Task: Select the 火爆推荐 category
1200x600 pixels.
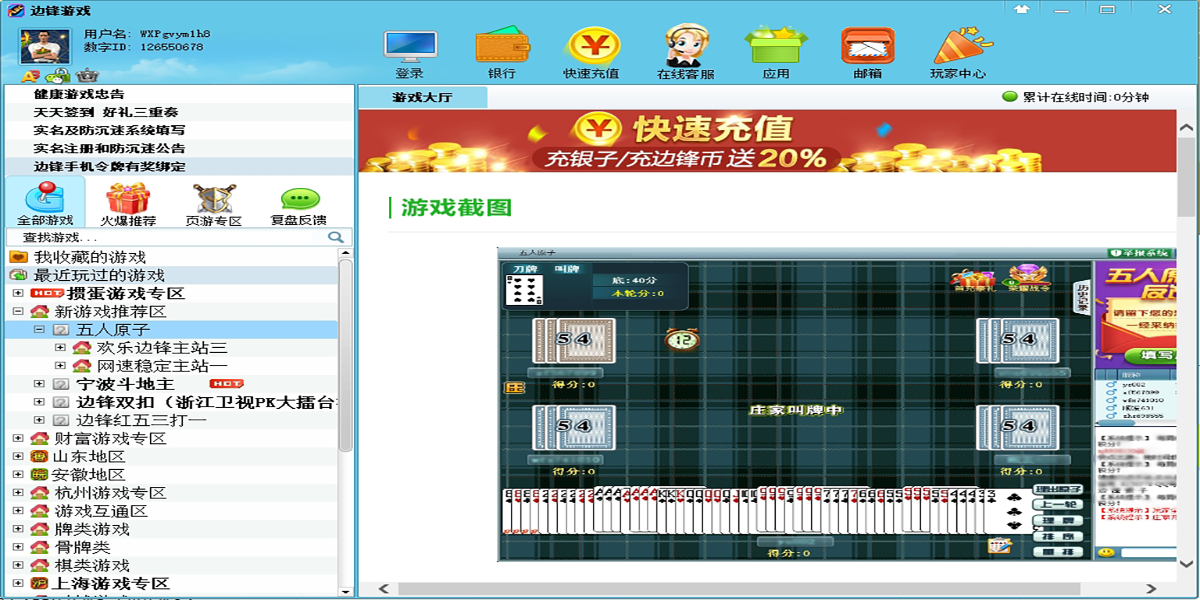Action: [x=128, y=204]
